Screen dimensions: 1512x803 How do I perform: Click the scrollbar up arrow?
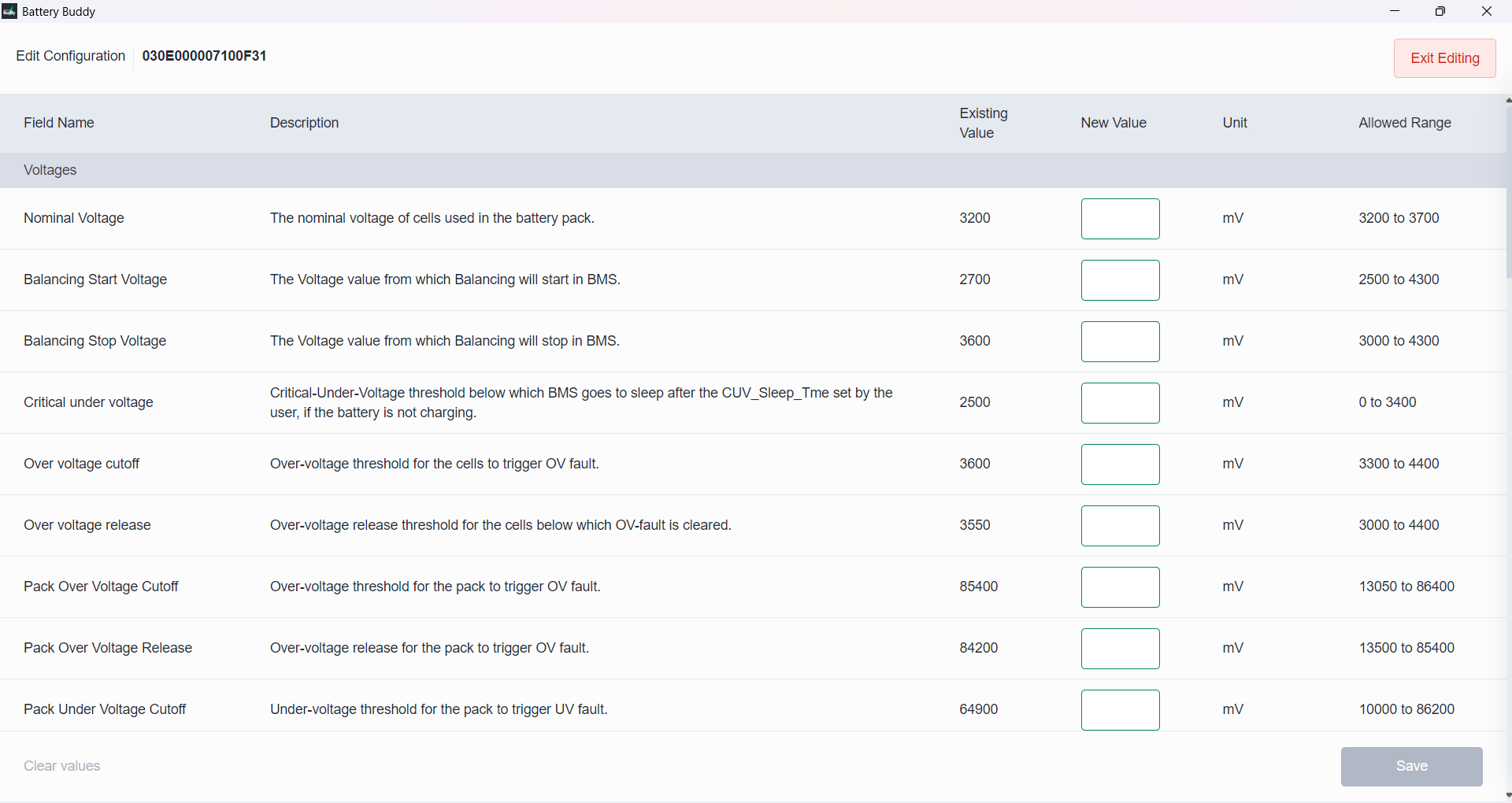1508,101
